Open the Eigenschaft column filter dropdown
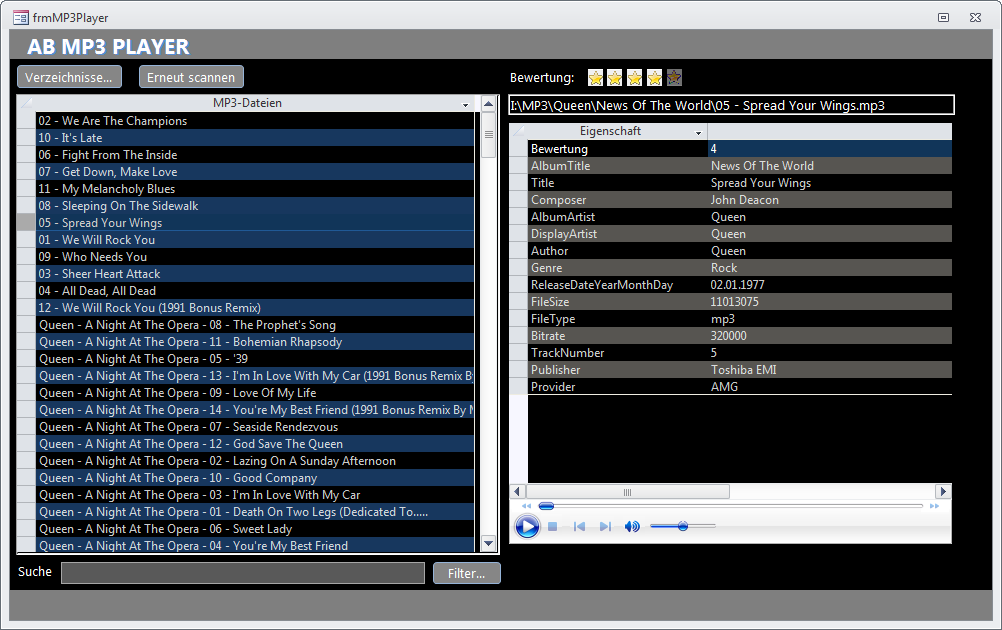Viewport: 1002px width, 630px height. [x=697, y=131]
